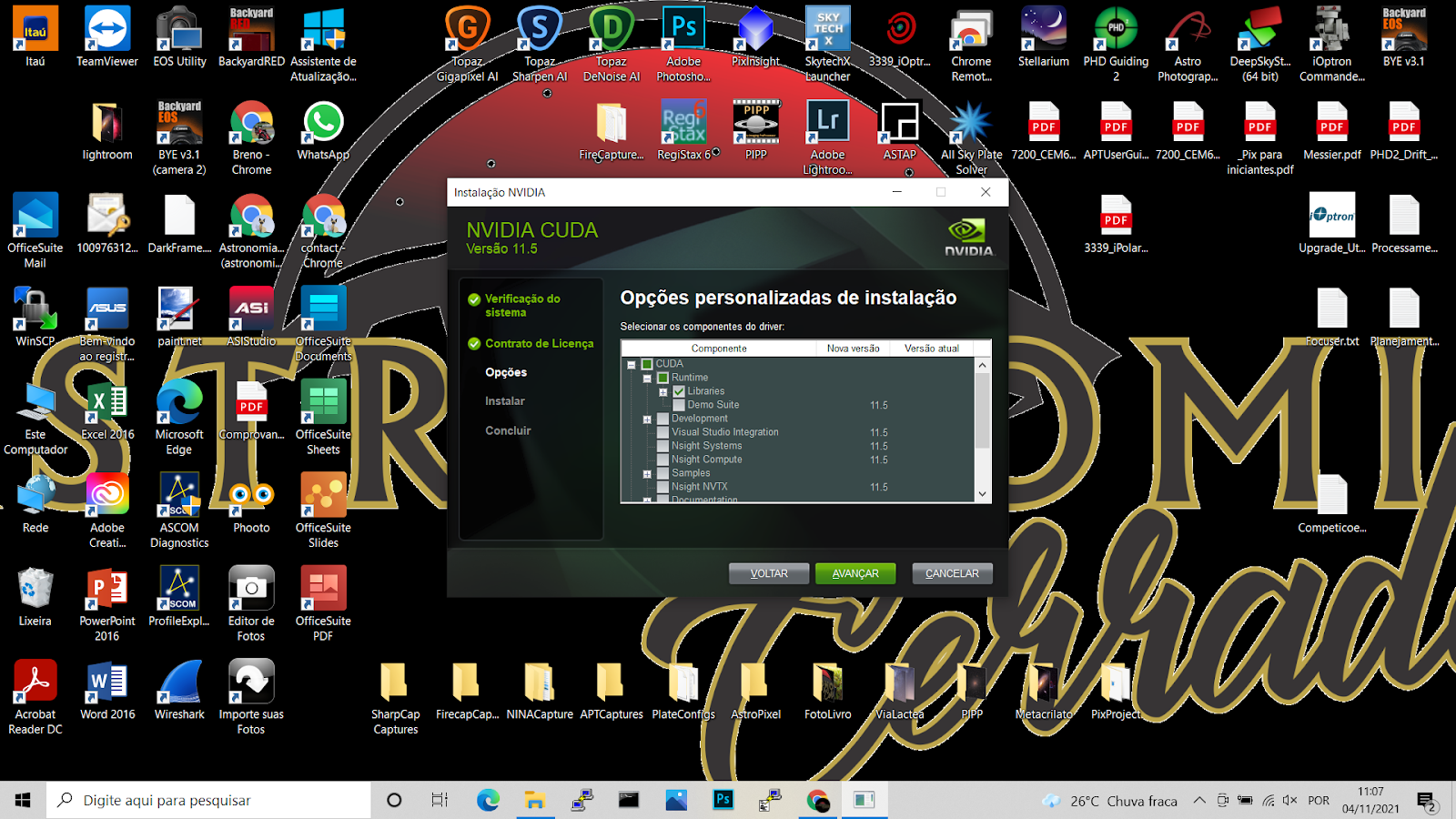Click the component list scroll-down arrow
Viewport: 1456px width, 819px height.
point(982,494)
